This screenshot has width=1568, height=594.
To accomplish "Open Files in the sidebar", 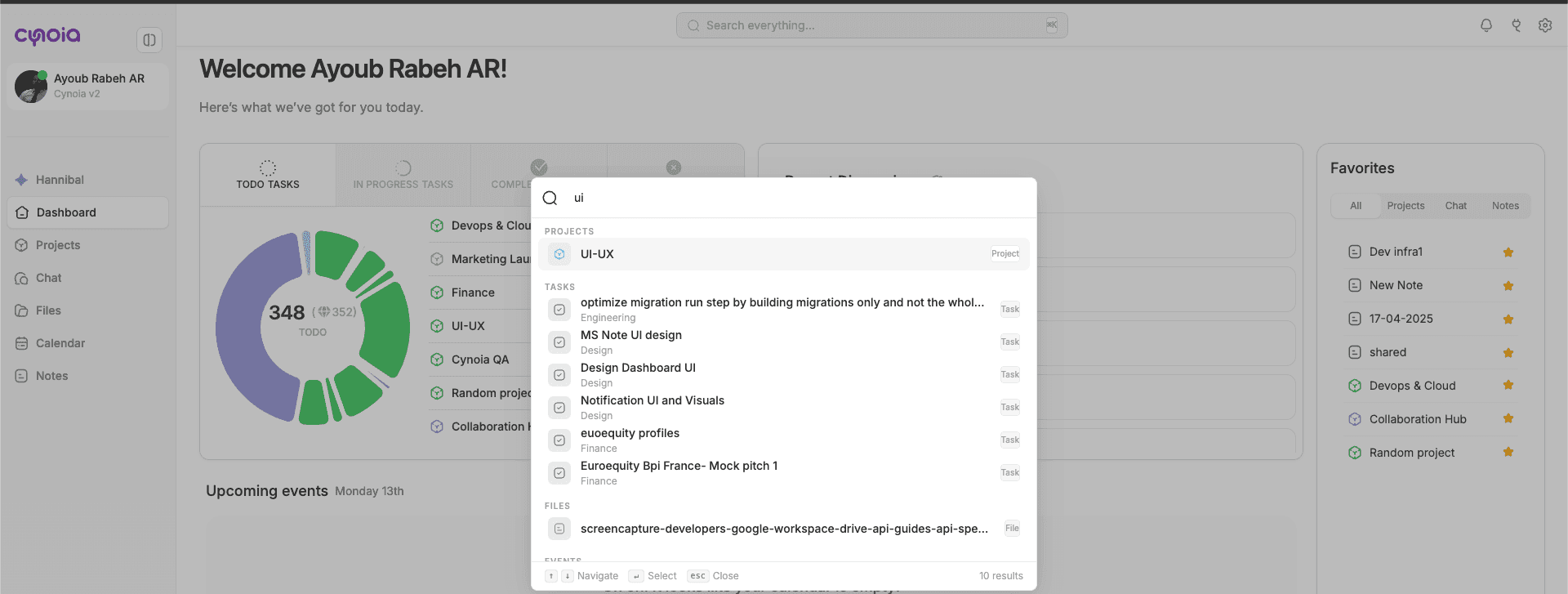I will pos(88,310).
